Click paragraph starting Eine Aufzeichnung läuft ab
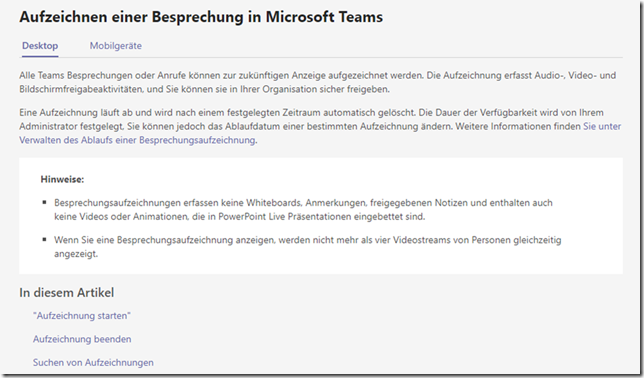The height and width of the screenshot is (378, 644). click(x=320, y=126)
